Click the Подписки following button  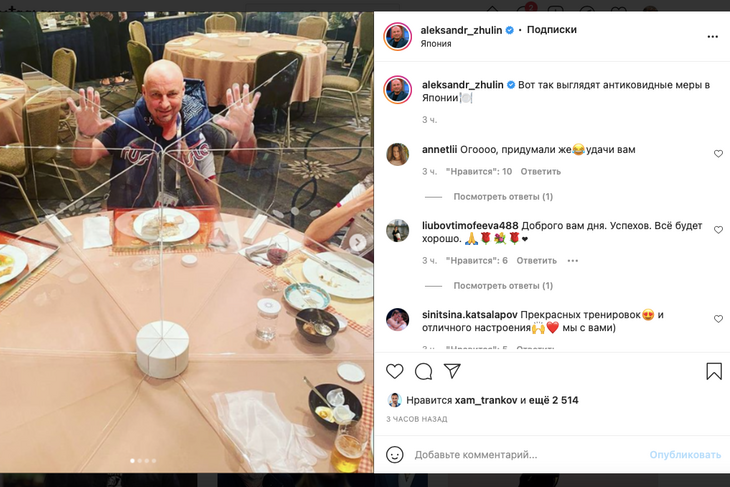click(x=552, y=30)
